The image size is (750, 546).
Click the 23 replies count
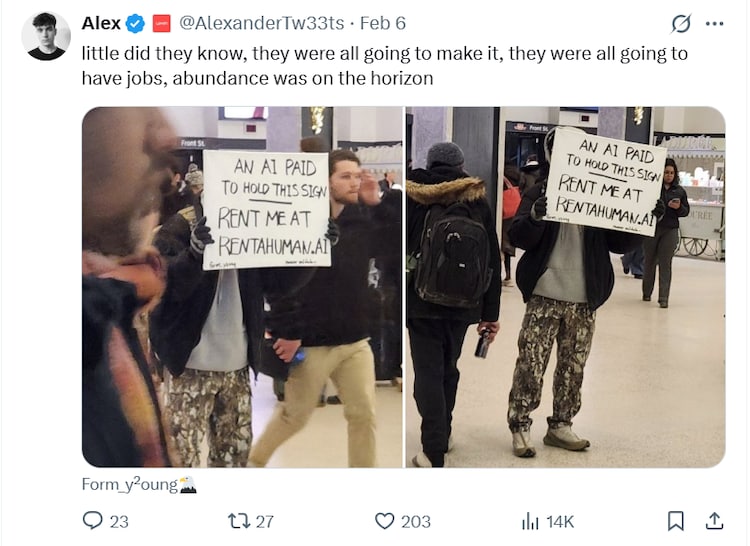point(119,521)
